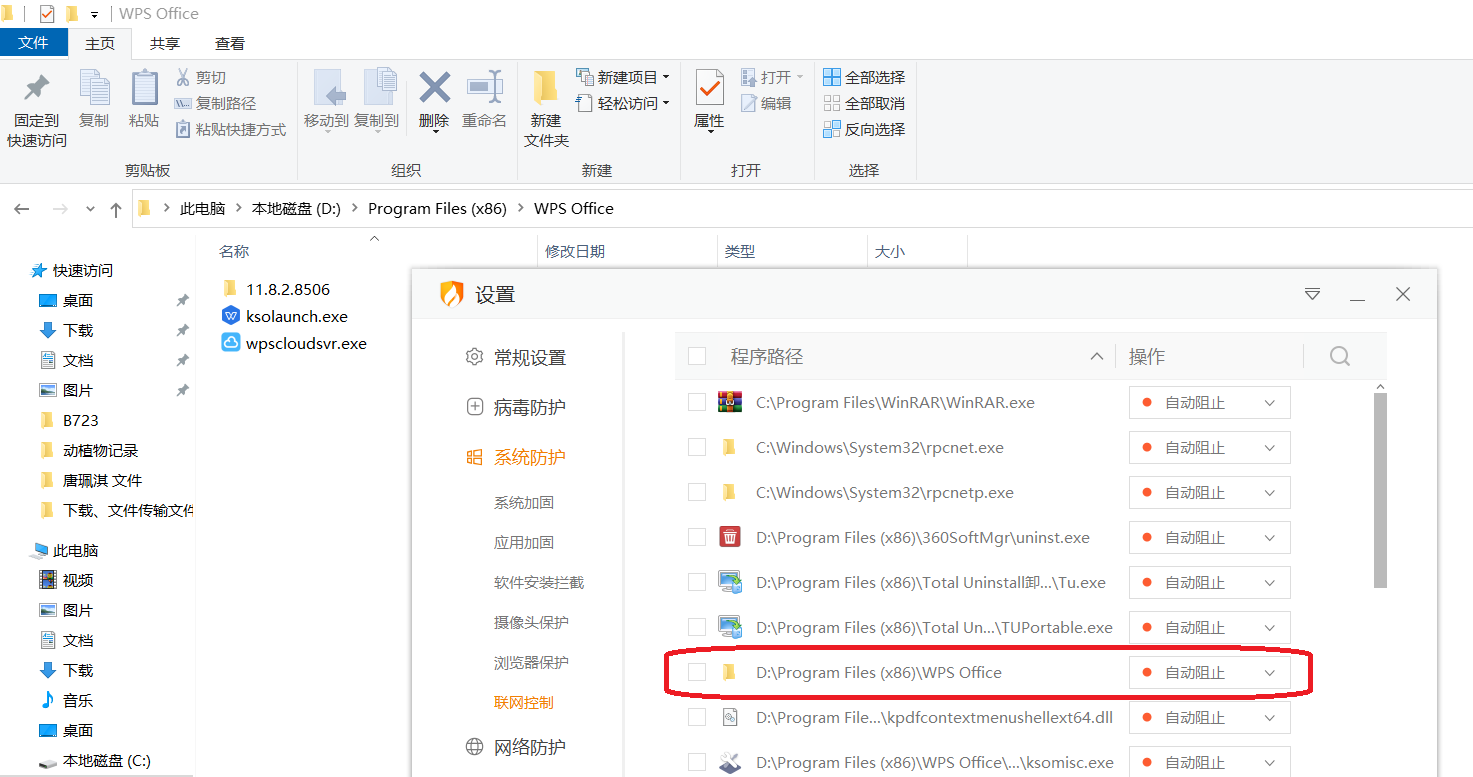Select ksolaunch.exe file
This screenshot has width=1473, height=777.
[x=297, y=316]
